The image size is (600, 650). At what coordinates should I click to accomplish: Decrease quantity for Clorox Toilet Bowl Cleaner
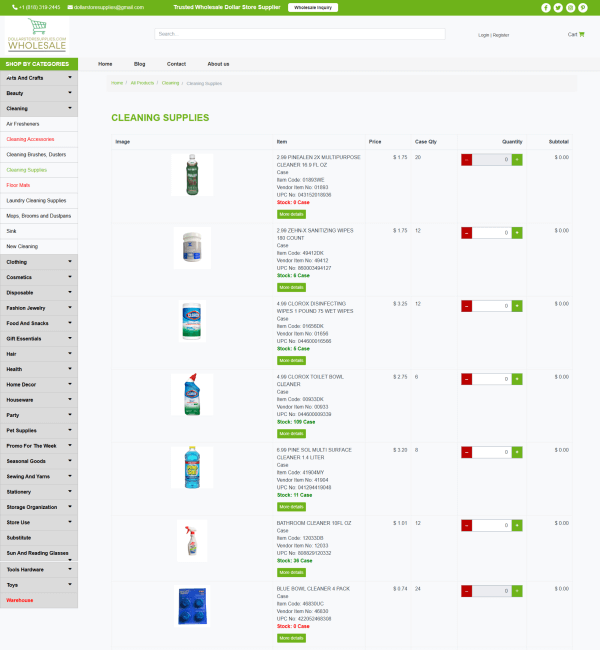pos(467,379)
